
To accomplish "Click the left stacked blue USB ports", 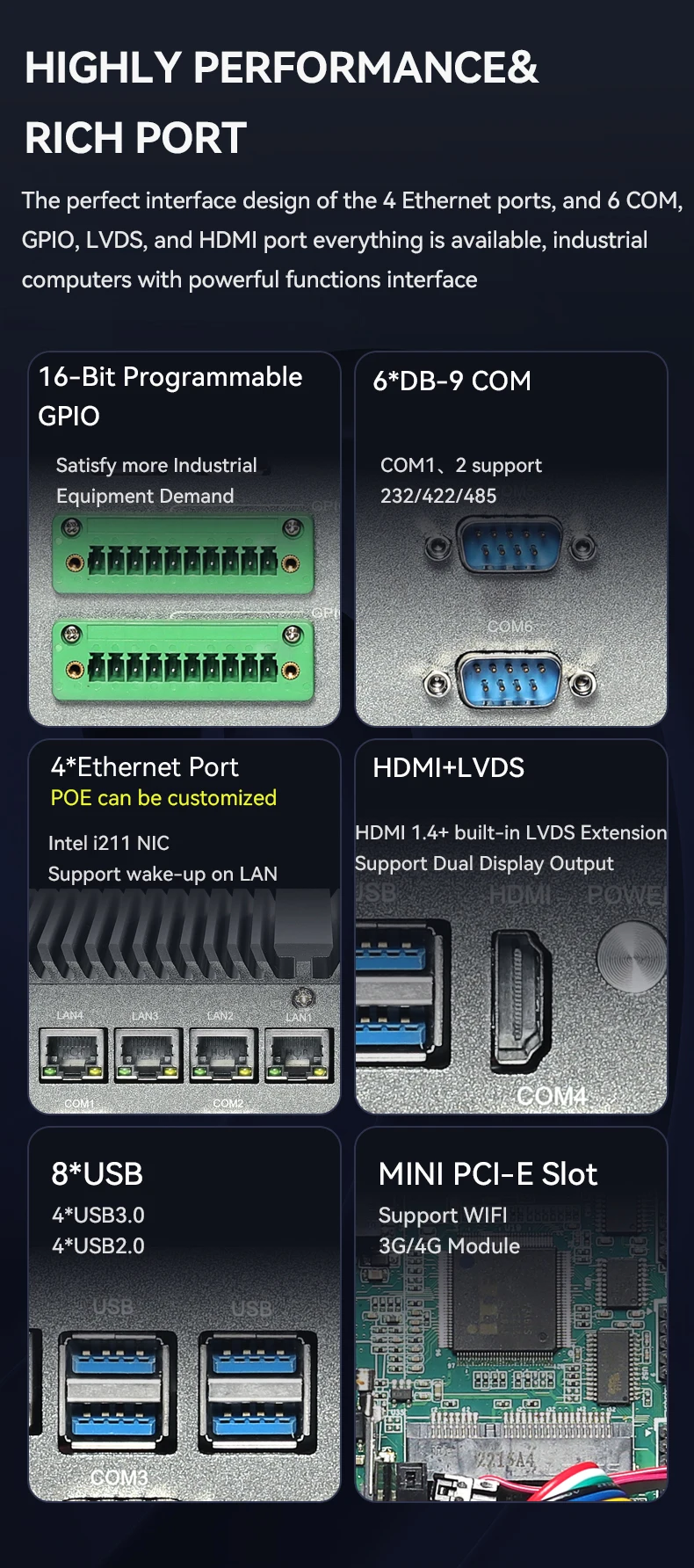I will point(117,1390).
